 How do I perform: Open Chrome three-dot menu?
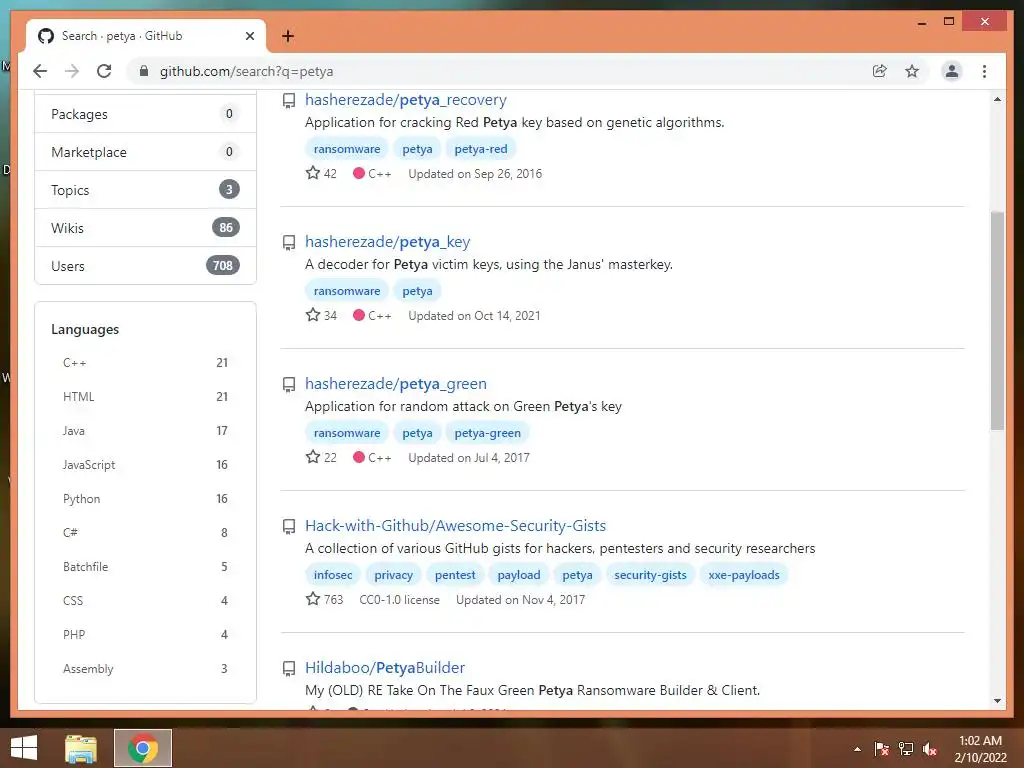pyautogui.click(x=984, y=71)
